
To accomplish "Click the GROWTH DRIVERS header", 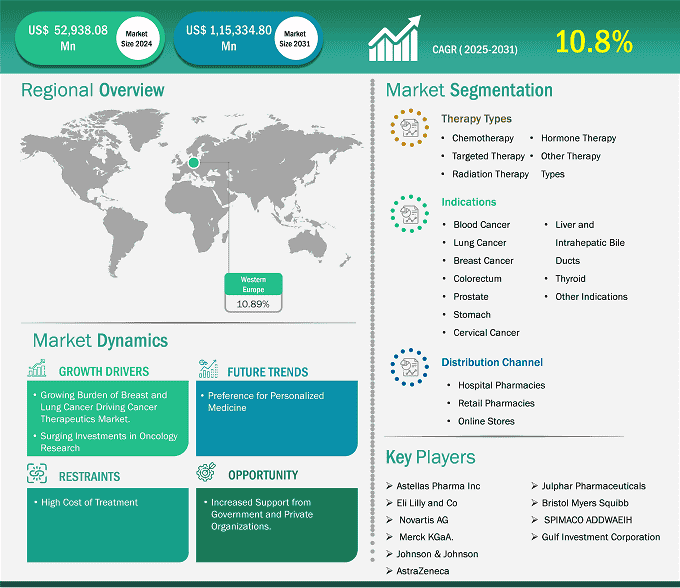I will click(104, 372).
